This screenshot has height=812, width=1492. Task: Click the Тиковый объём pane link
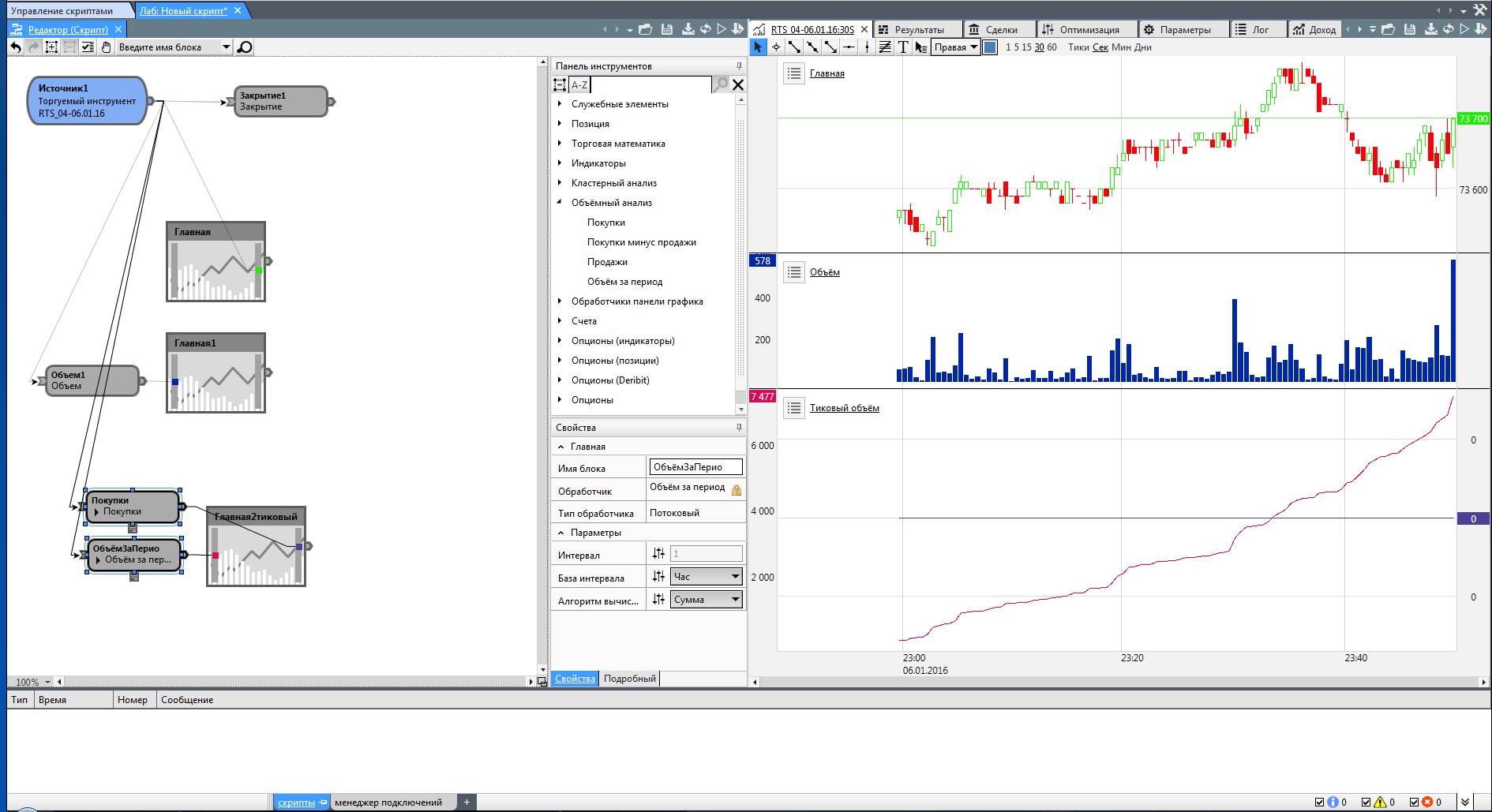844,408
